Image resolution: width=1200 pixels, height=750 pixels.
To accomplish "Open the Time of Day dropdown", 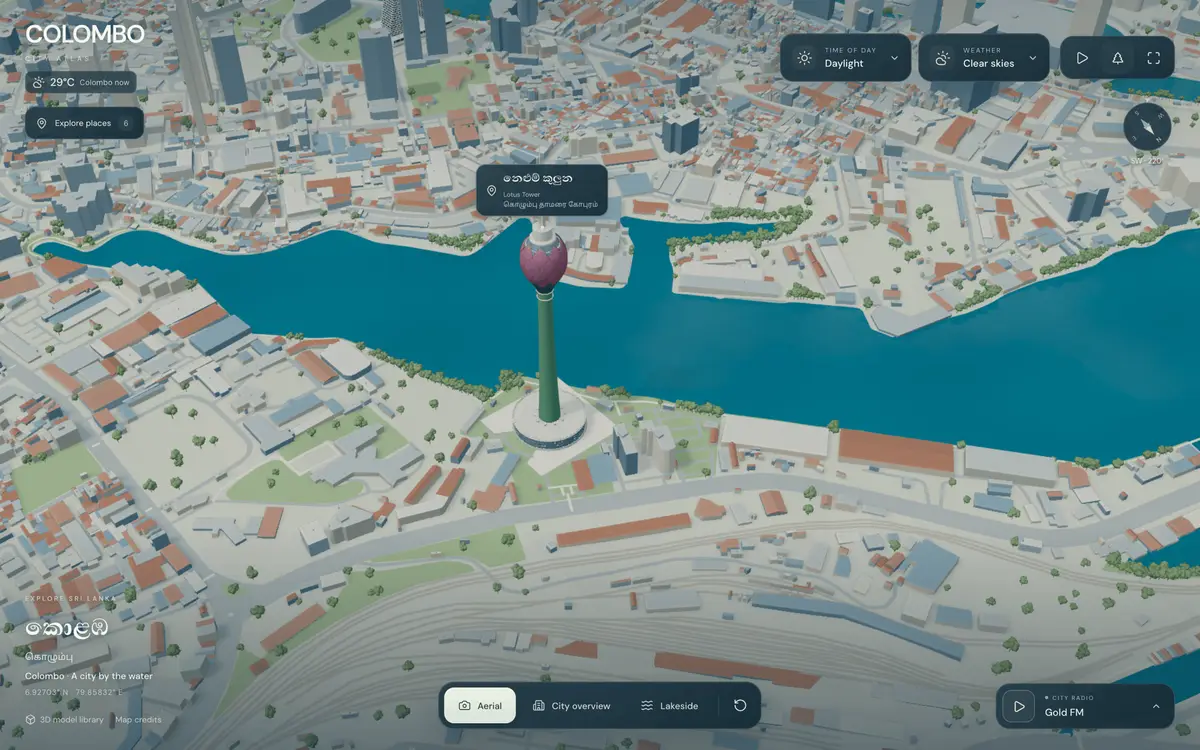I will [x=845, y=58].
